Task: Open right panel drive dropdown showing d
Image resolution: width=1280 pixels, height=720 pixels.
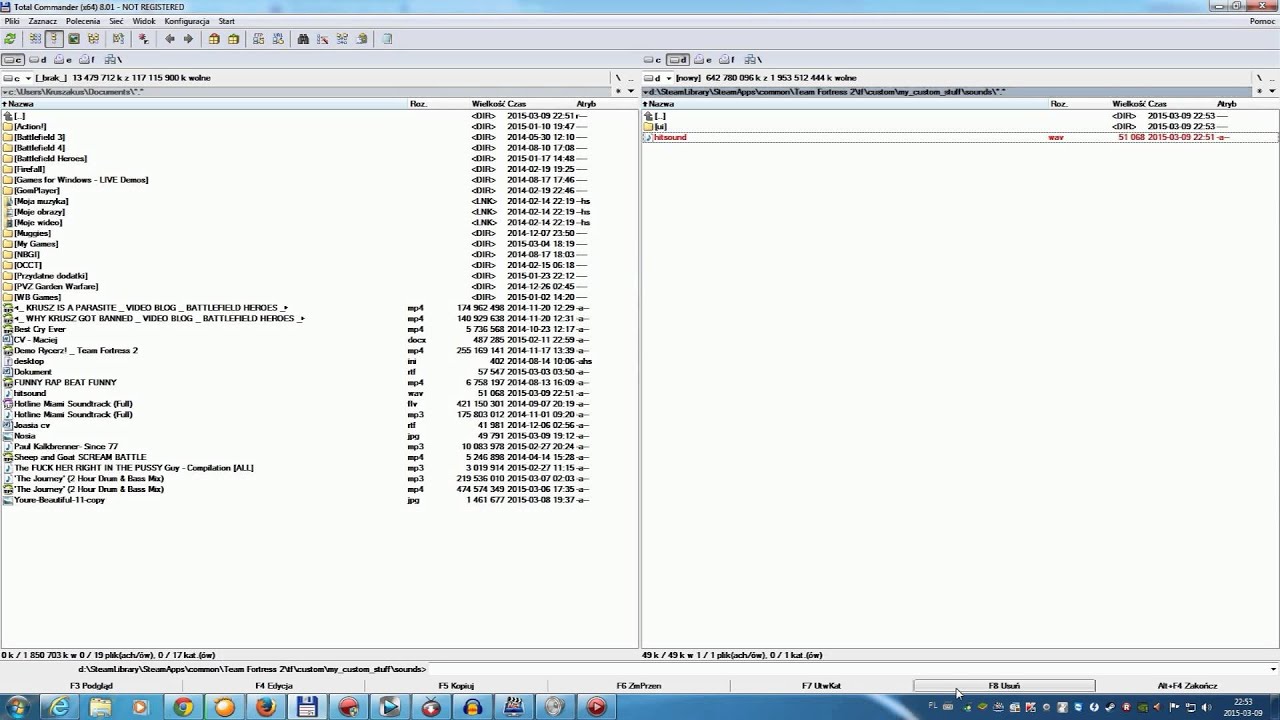Action: (x=657, y=78)
